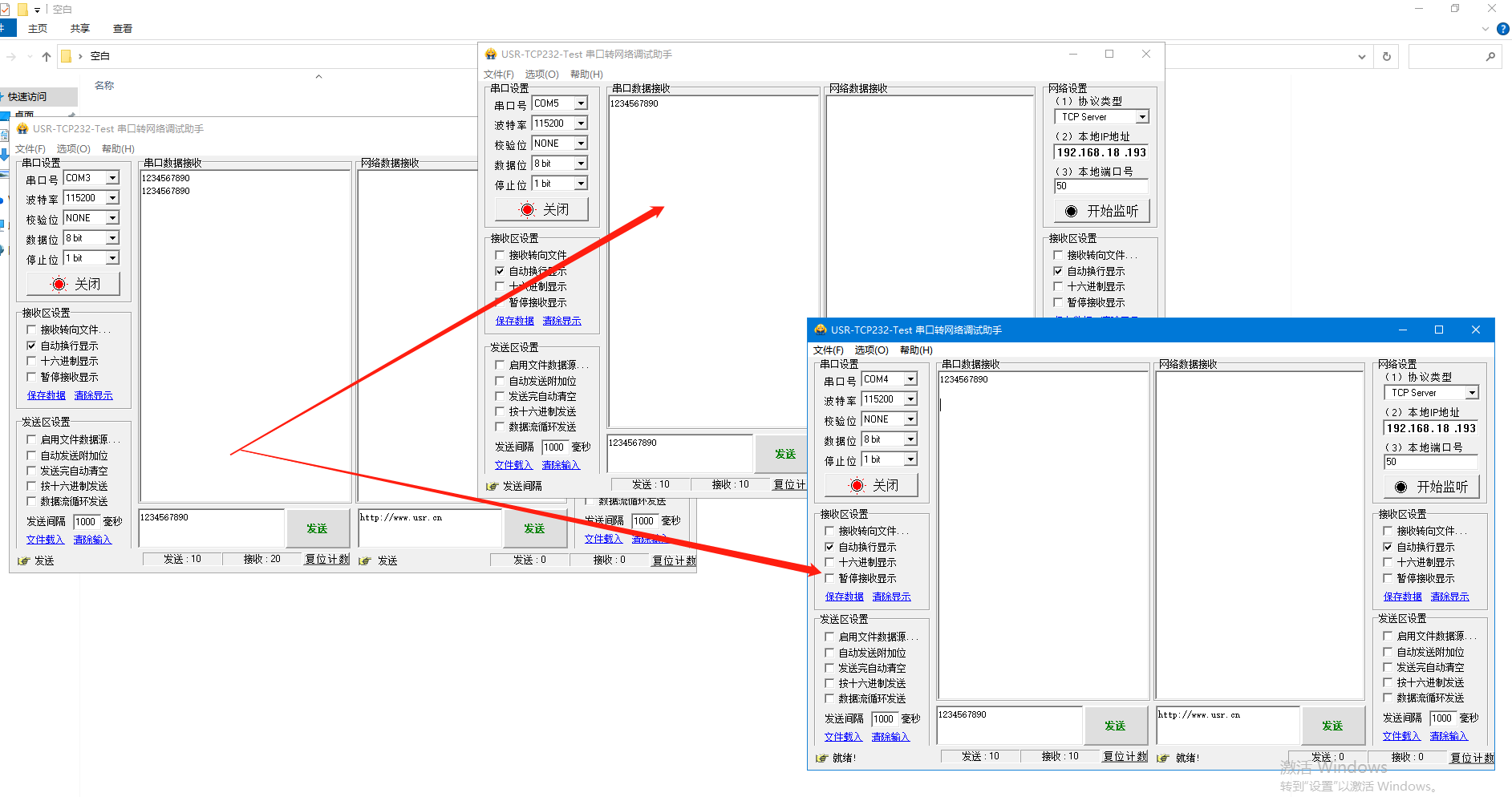Open TCP Server protocol dropdown in COM4 window
The image size is (1512, 797).
[1472, 393]
